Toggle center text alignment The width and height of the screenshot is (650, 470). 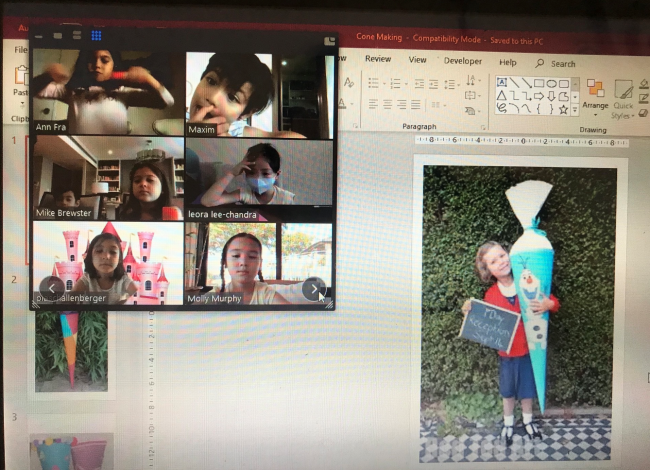387,104
